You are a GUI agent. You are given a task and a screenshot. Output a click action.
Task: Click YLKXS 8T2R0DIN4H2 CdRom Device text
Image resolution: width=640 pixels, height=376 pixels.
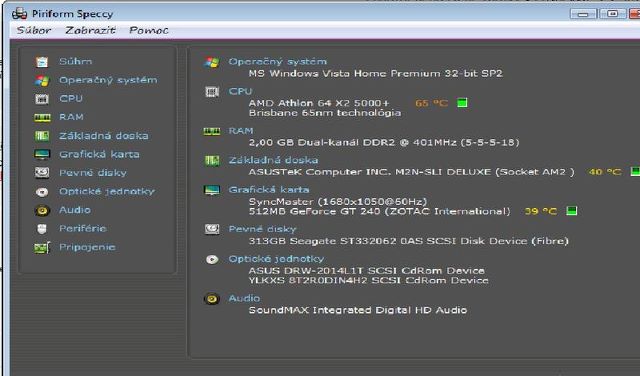pyautogui.click(x=369, y=280)
